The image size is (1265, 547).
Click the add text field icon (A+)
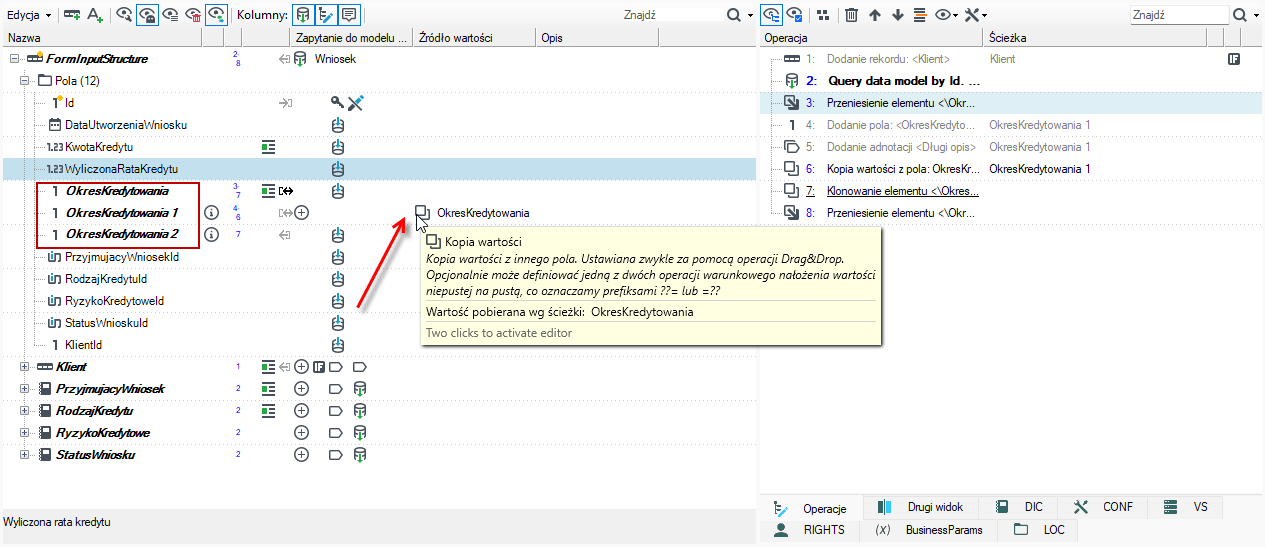point(95,15)
